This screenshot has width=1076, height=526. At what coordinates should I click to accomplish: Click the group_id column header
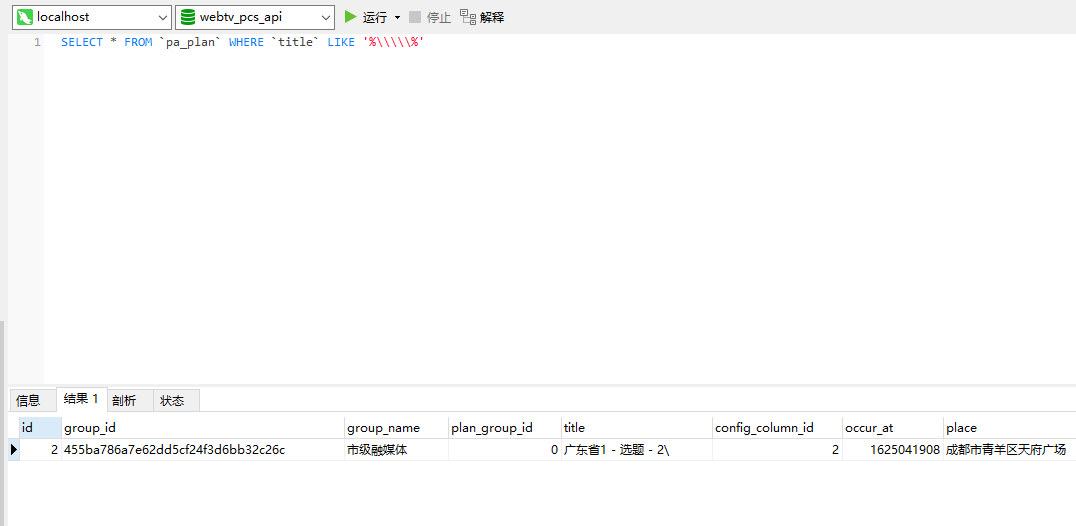203,427
